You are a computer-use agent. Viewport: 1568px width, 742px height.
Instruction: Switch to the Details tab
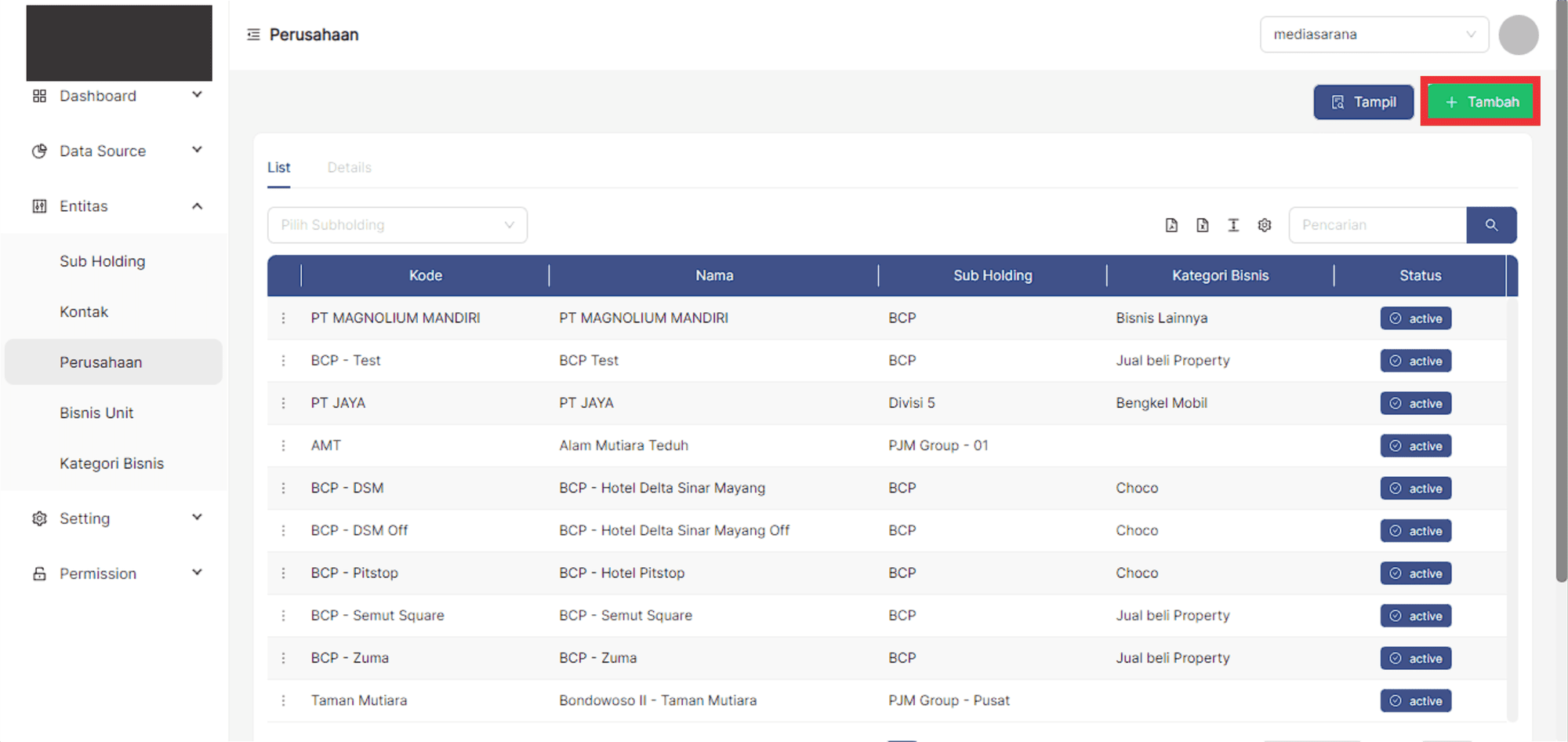(x=349, y=168)
